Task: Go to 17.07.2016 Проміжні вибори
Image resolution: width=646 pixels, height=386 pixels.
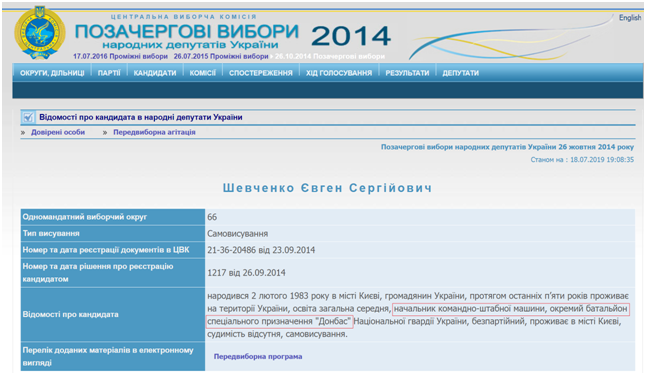Action: [x=120, y=56]
